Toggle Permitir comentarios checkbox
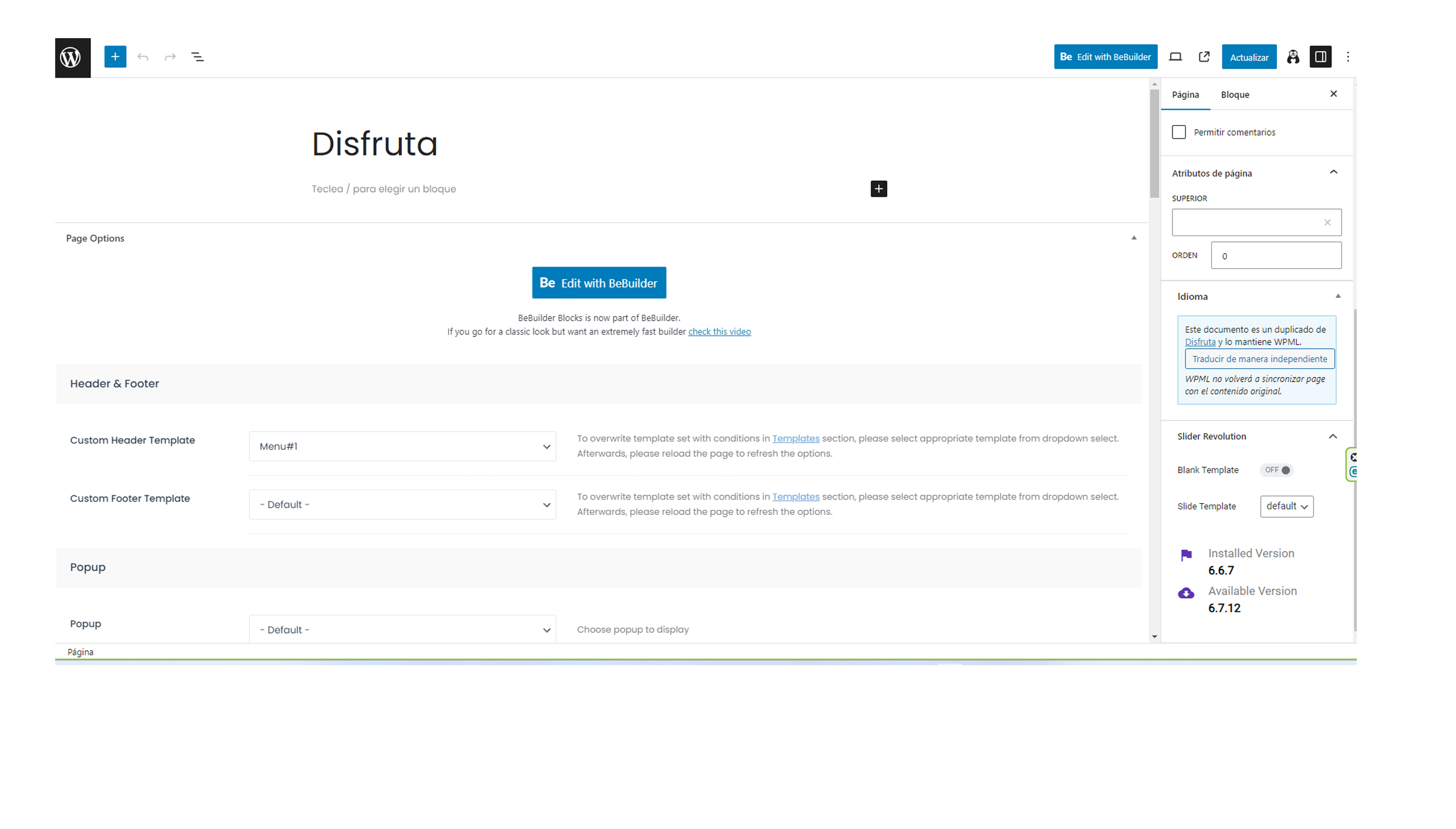 click(1179, 132)
